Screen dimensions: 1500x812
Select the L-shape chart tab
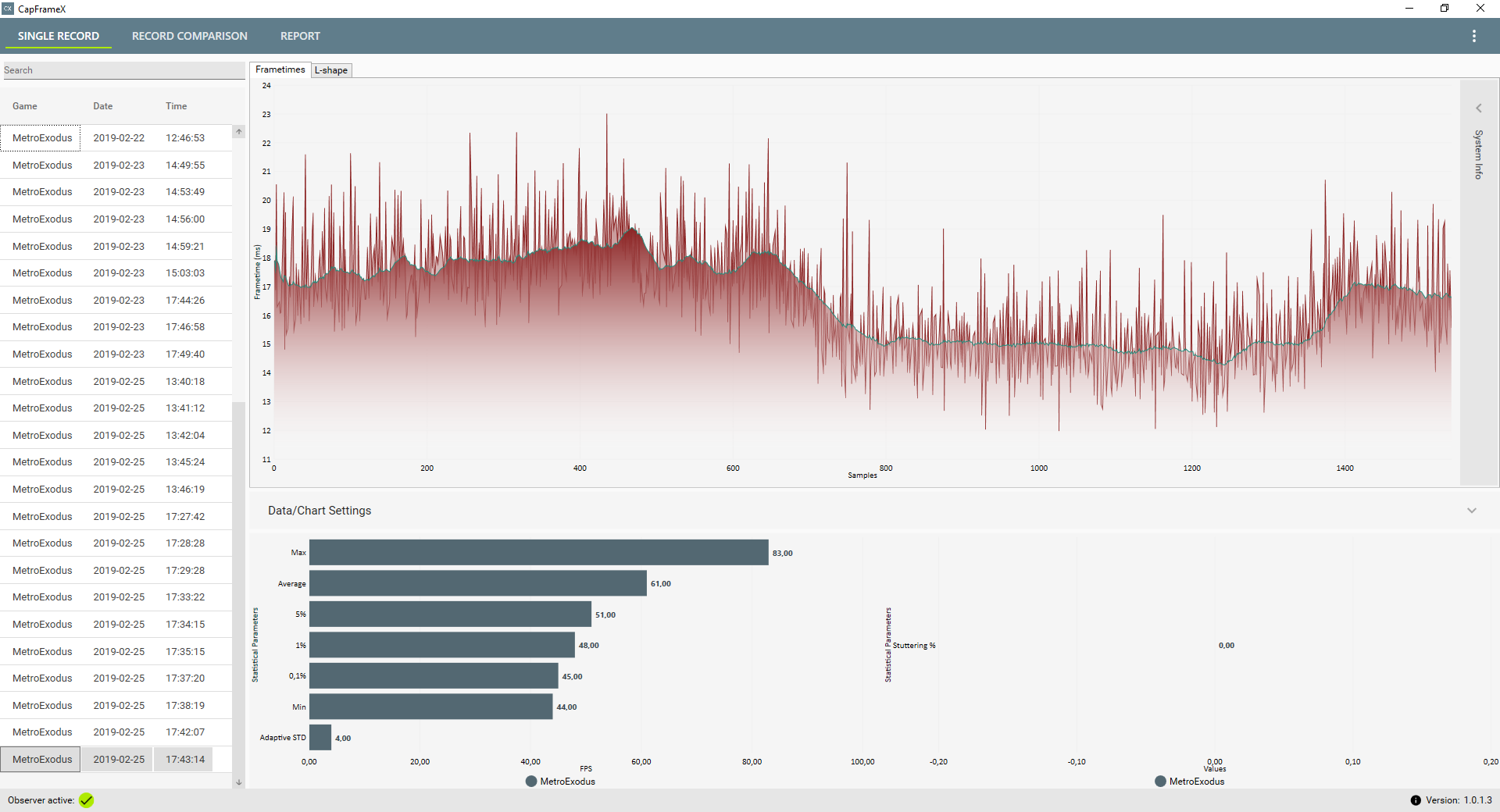click(331, 70)
